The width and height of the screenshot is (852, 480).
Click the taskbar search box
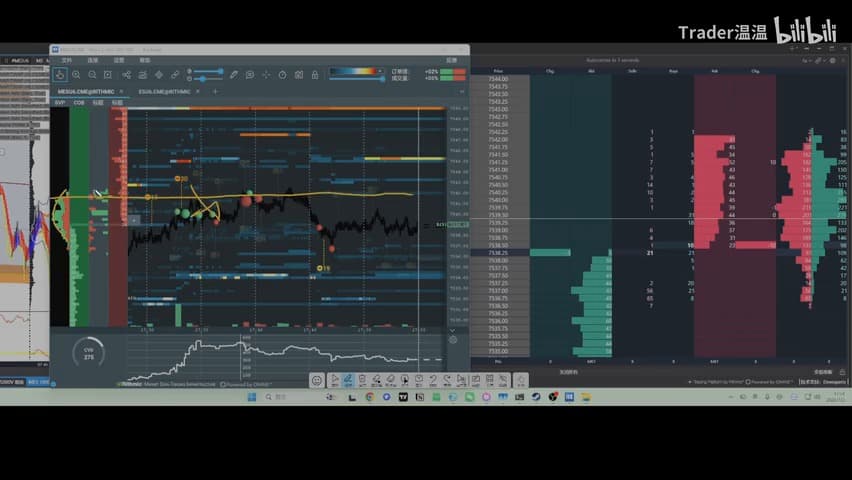click(x=291, y=397)
